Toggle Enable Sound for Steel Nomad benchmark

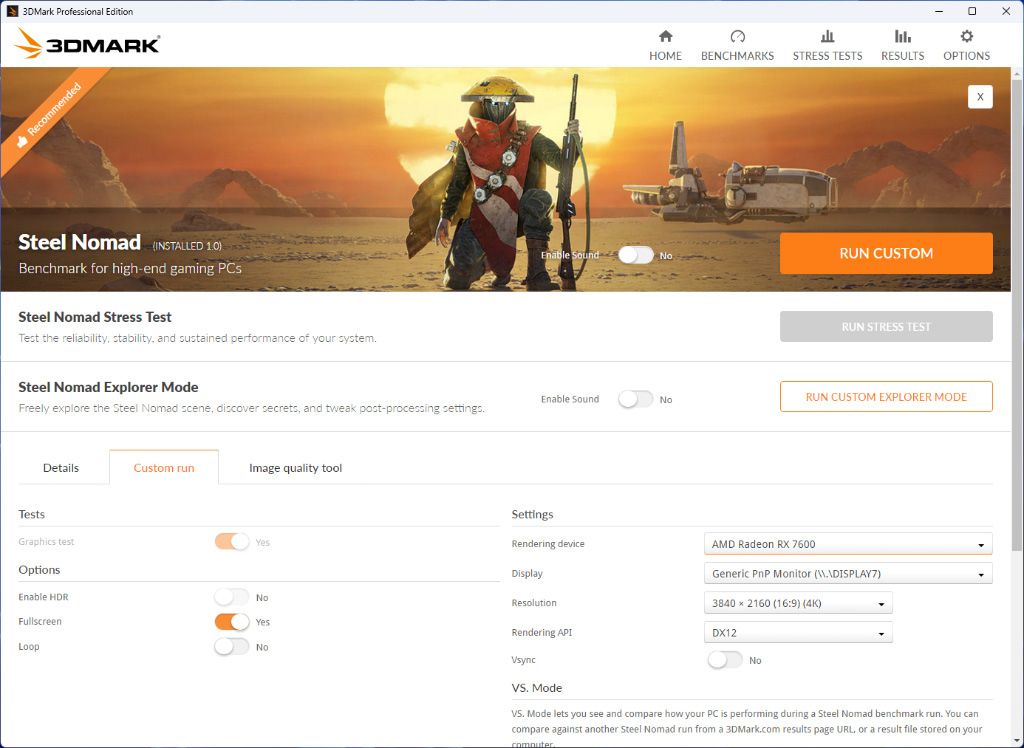point(636,255)
